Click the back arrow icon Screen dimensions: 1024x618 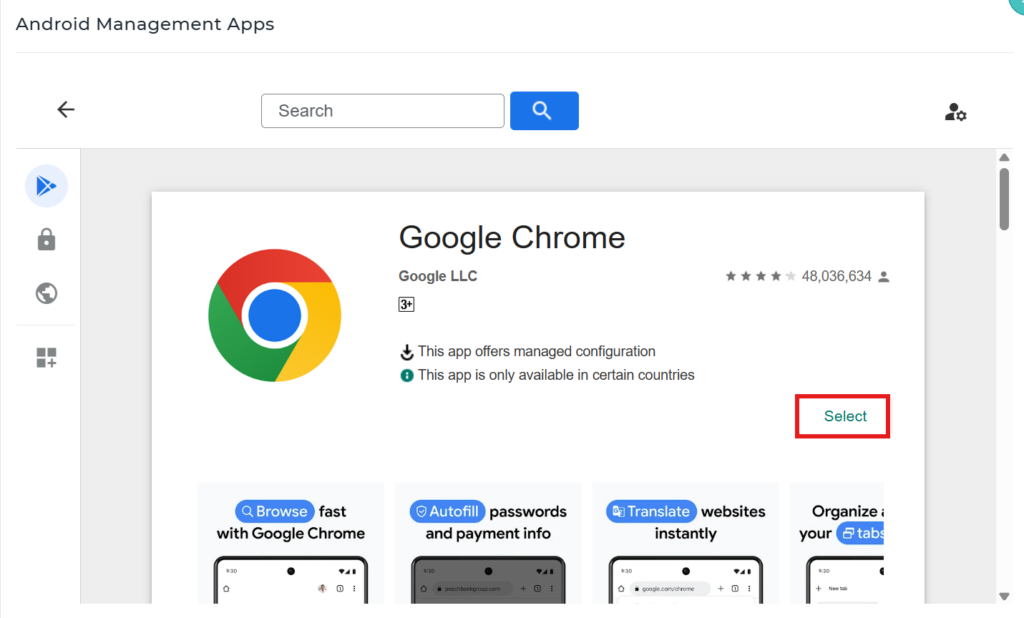(66, 110)
